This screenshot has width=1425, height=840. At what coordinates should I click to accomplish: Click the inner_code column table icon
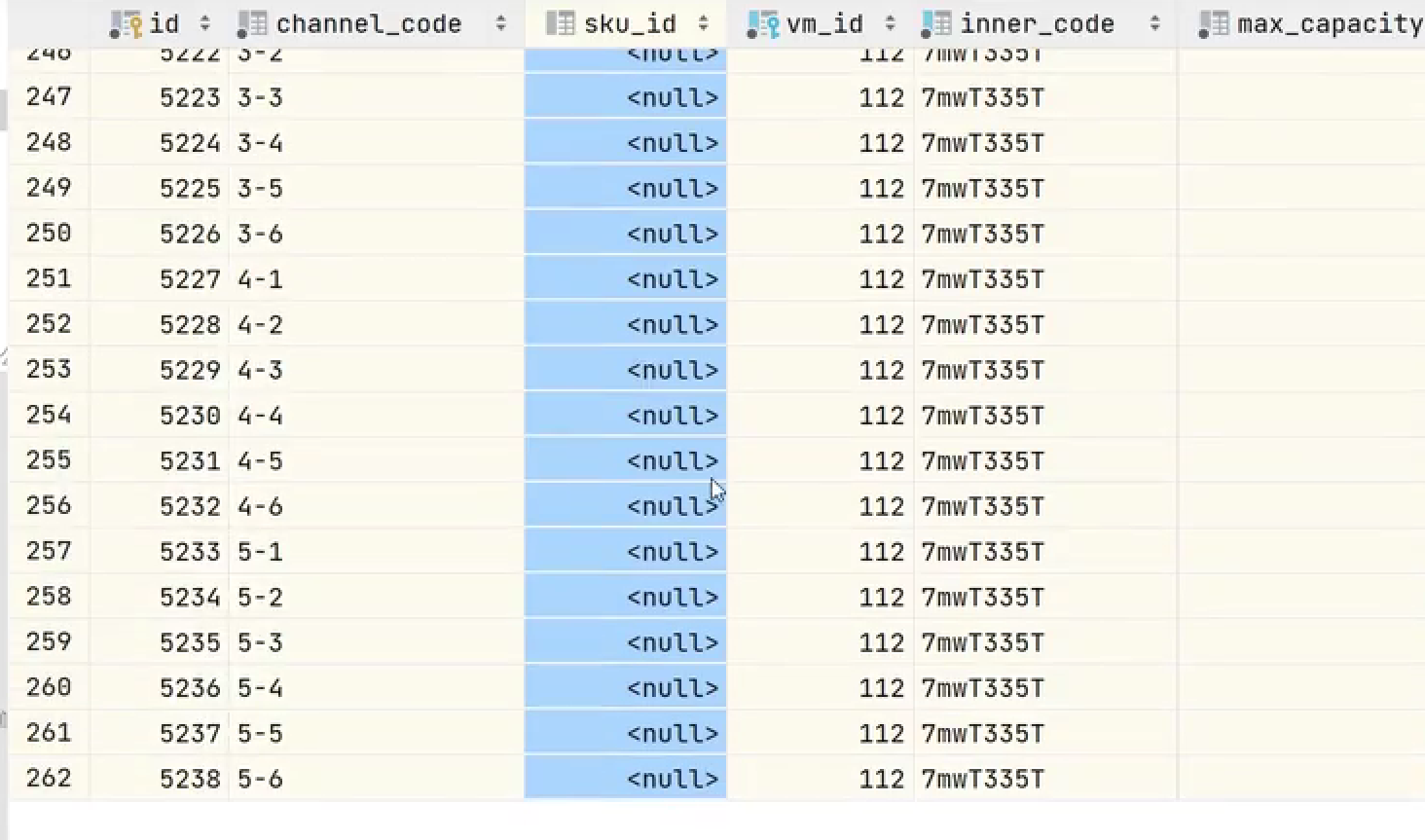pos(936,23)
